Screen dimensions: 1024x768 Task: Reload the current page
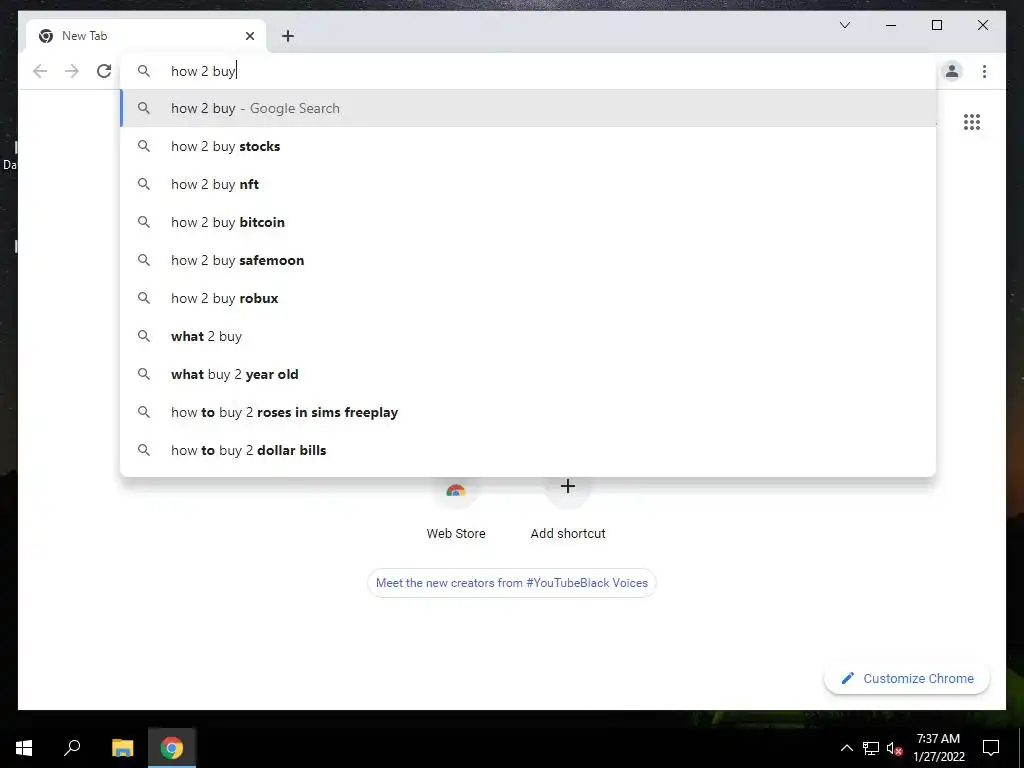pyautogui.click(x=104, y=71)
